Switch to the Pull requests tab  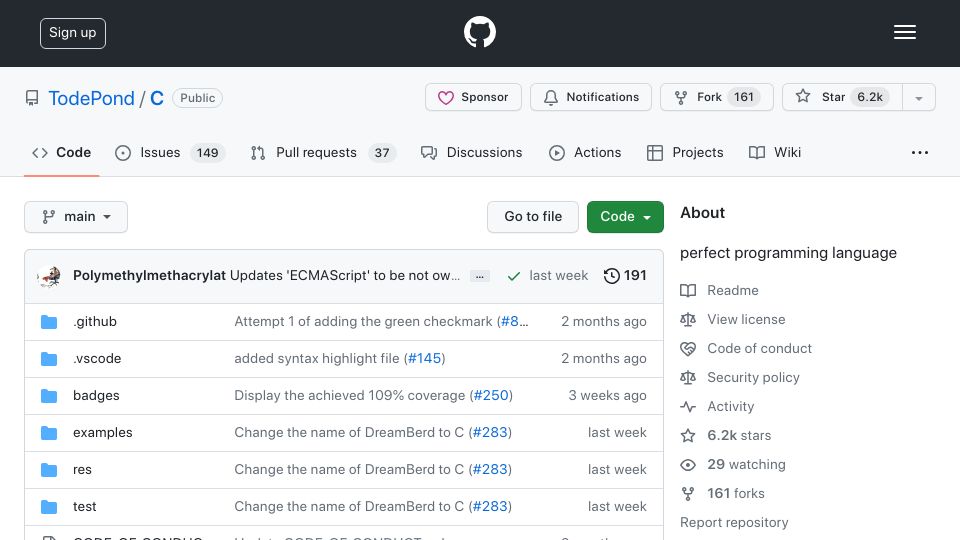pos(323,152)
